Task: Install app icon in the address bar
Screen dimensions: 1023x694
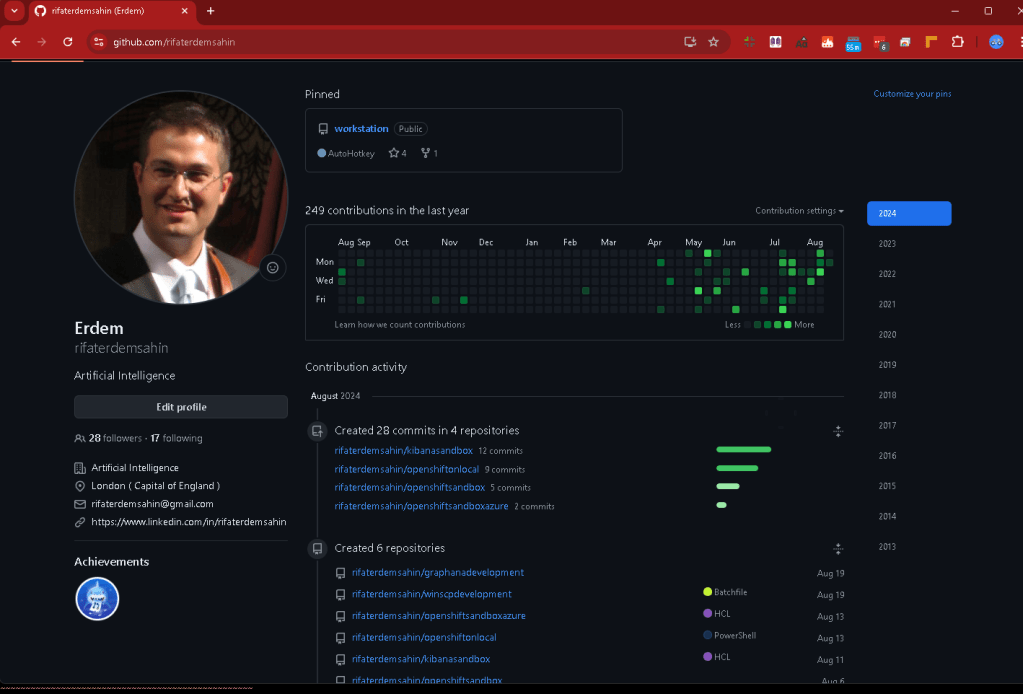Action: (x=690, y=42)
